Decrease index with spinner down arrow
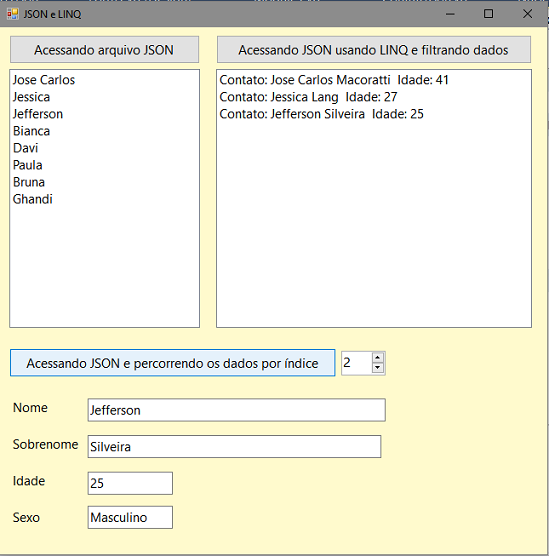 pos(378,368)
